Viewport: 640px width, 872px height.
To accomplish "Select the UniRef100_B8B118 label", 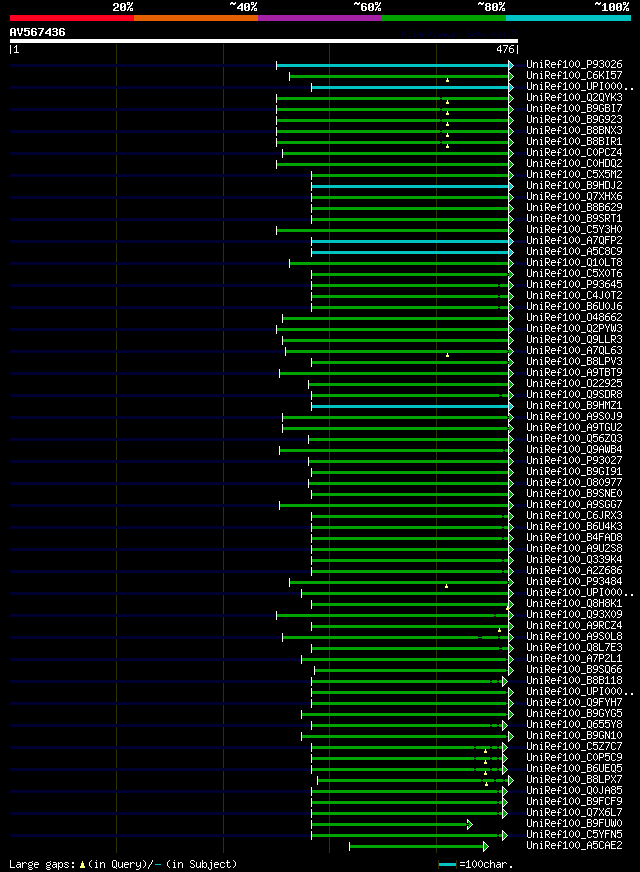I will 574,681.
